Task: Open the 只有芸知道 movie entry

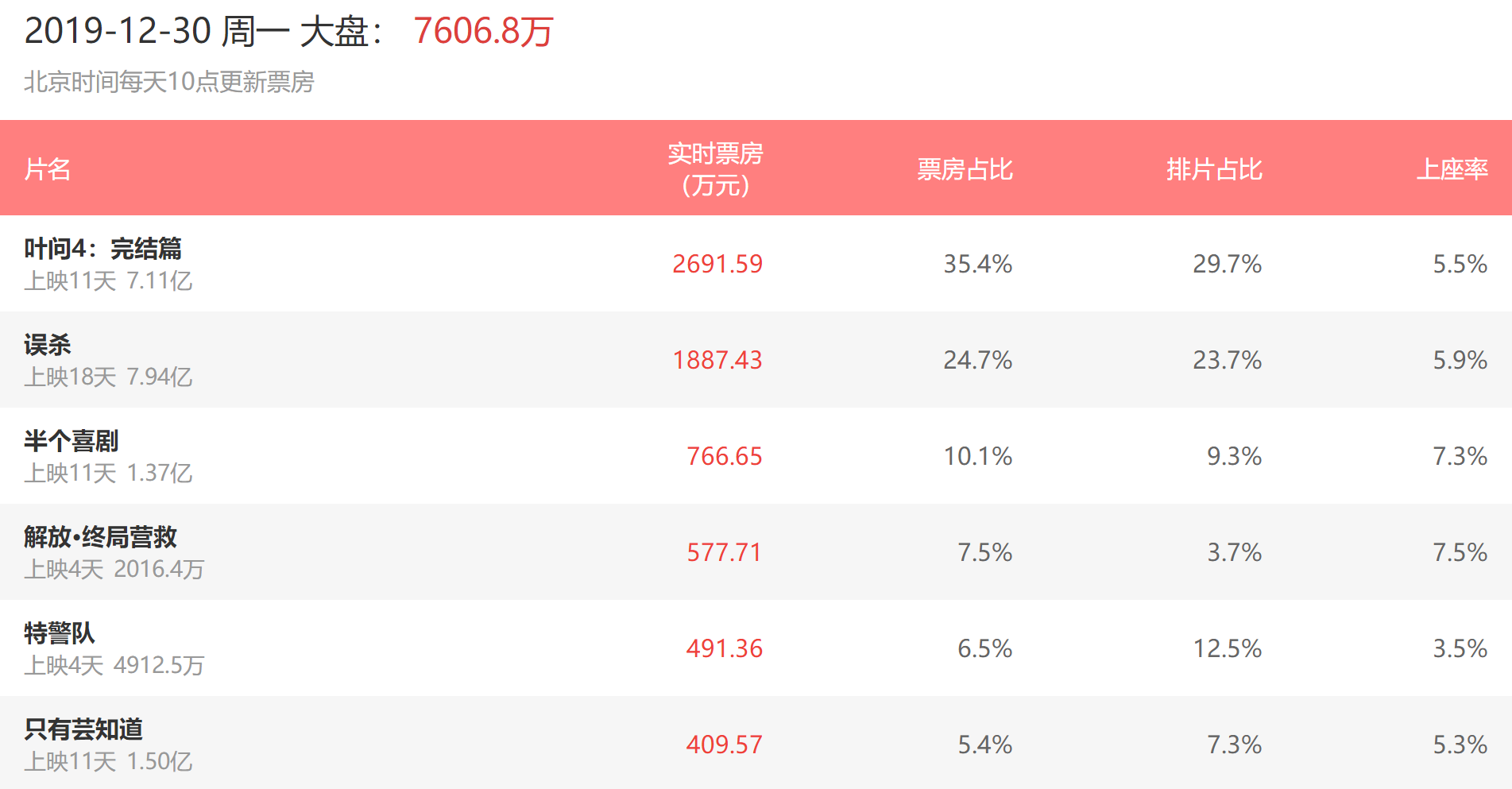Action: (83, 729)
